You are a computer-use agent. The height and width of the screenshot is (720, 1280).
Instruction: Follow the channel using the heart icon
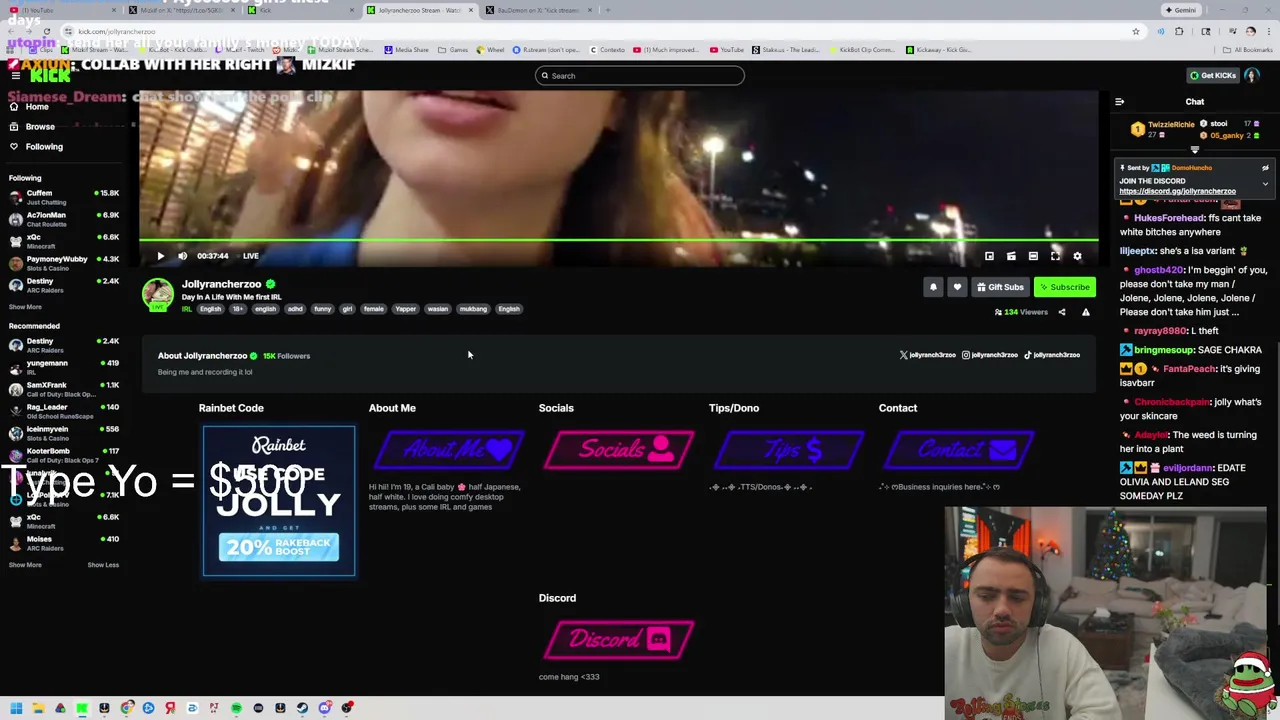click(957, 287)
